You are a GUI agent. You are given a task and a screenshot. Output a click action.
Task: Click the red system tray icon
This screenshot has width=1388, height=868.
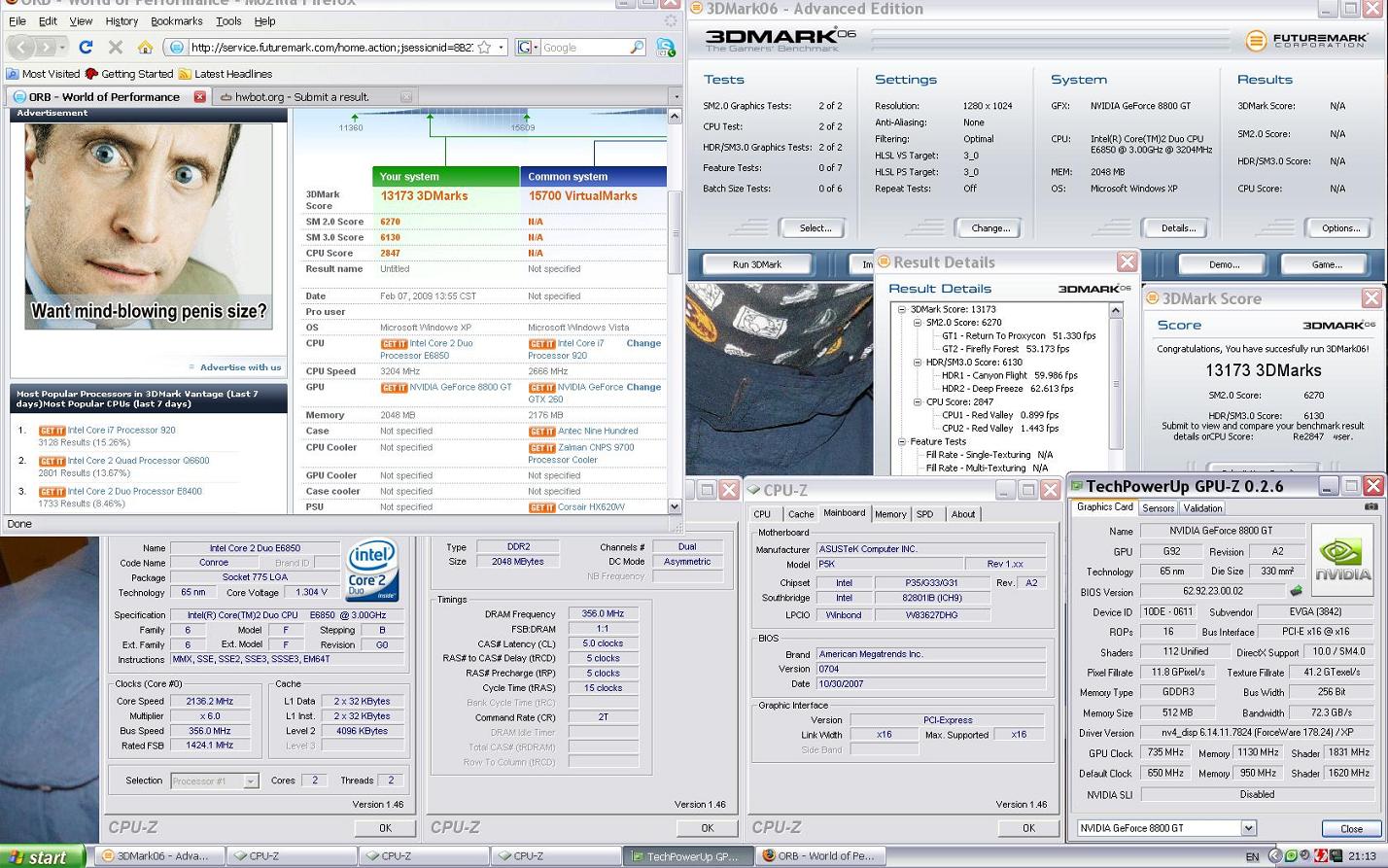[1322, 856]
